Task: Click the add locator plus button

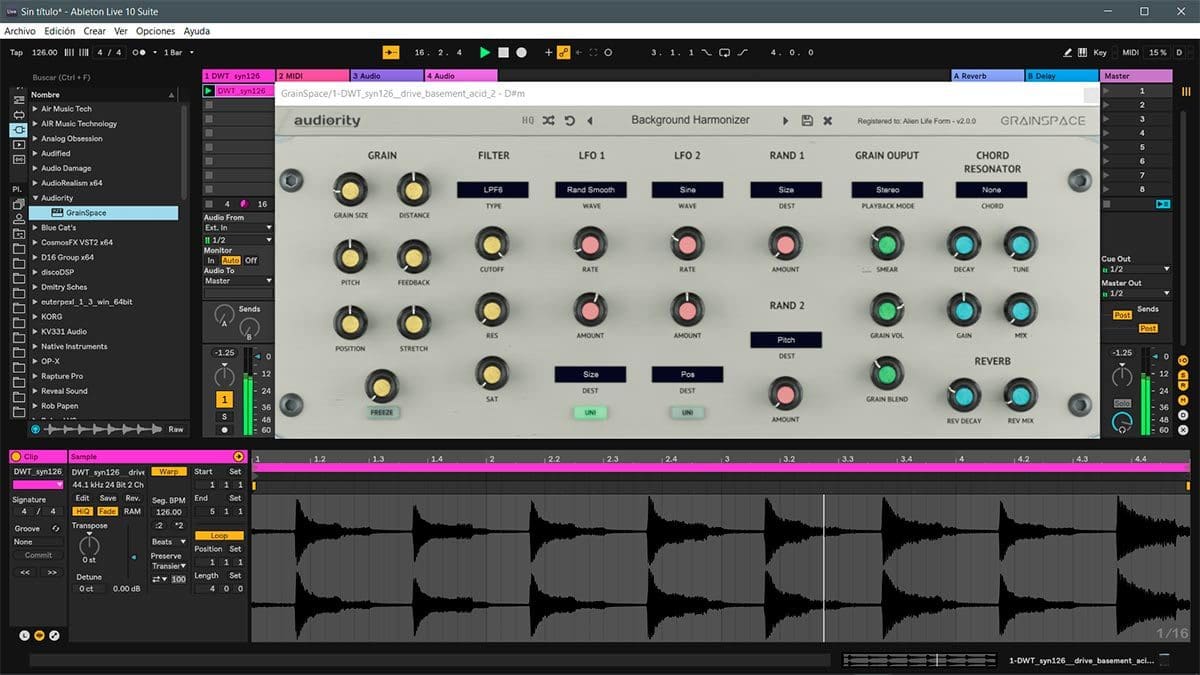Action: [548, 52]
